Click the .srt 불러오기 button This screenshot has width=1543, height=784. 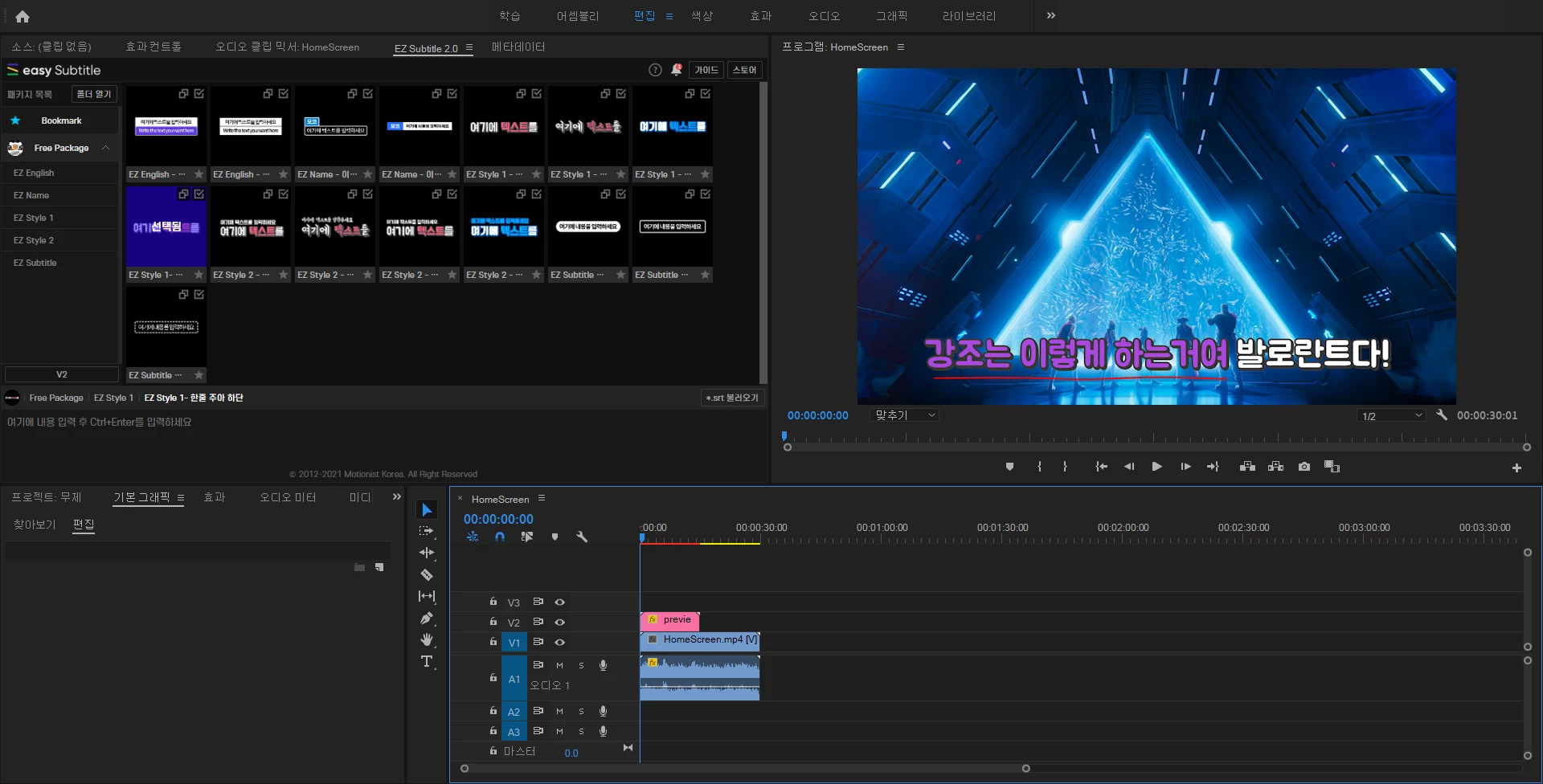click(x=732, y=398)
